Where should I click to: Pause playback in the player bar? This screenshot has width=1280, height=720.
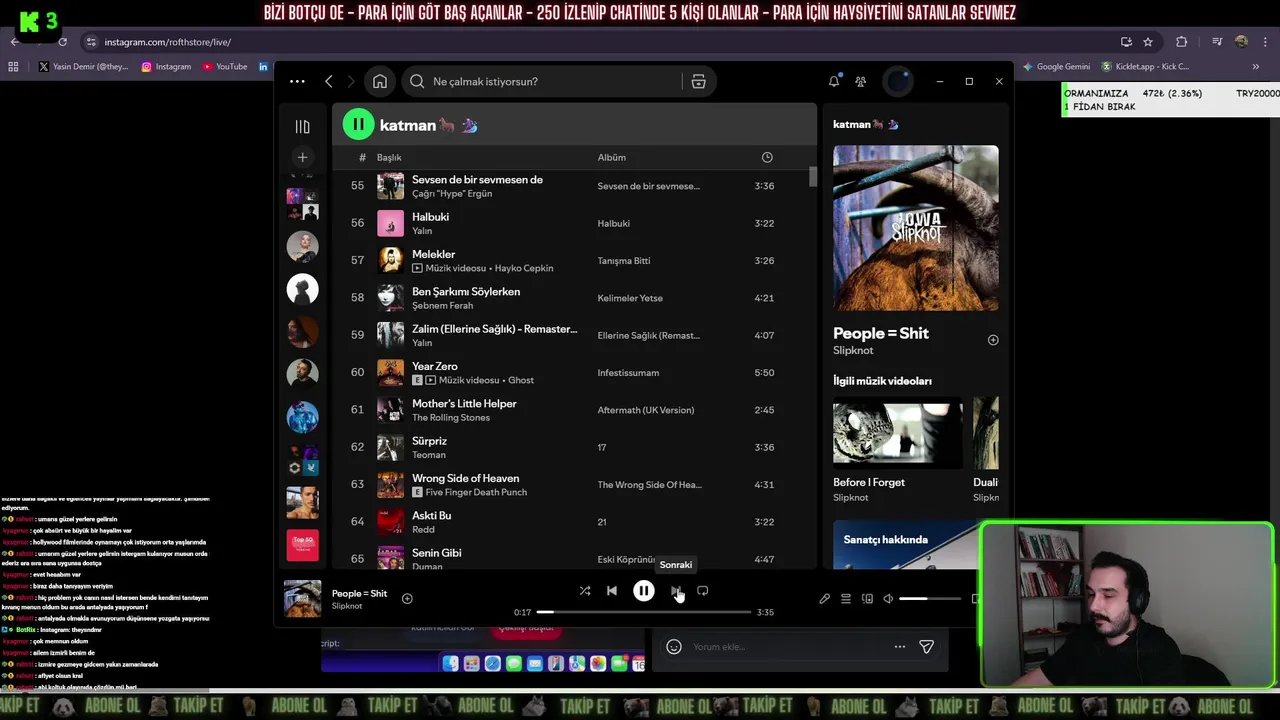(644, 591)
